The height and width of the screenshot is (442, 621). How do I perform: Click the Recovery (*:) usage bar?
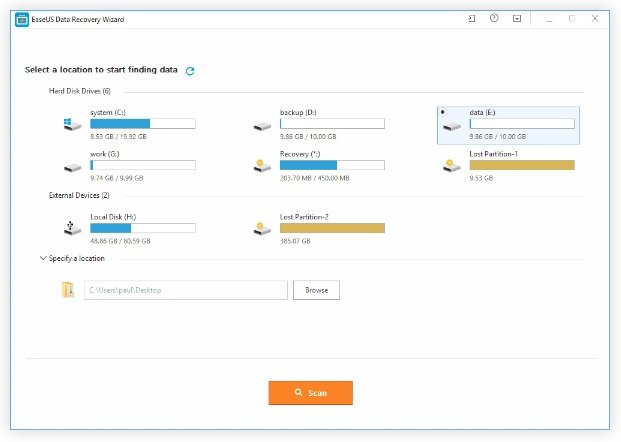[x=332, y=165]
